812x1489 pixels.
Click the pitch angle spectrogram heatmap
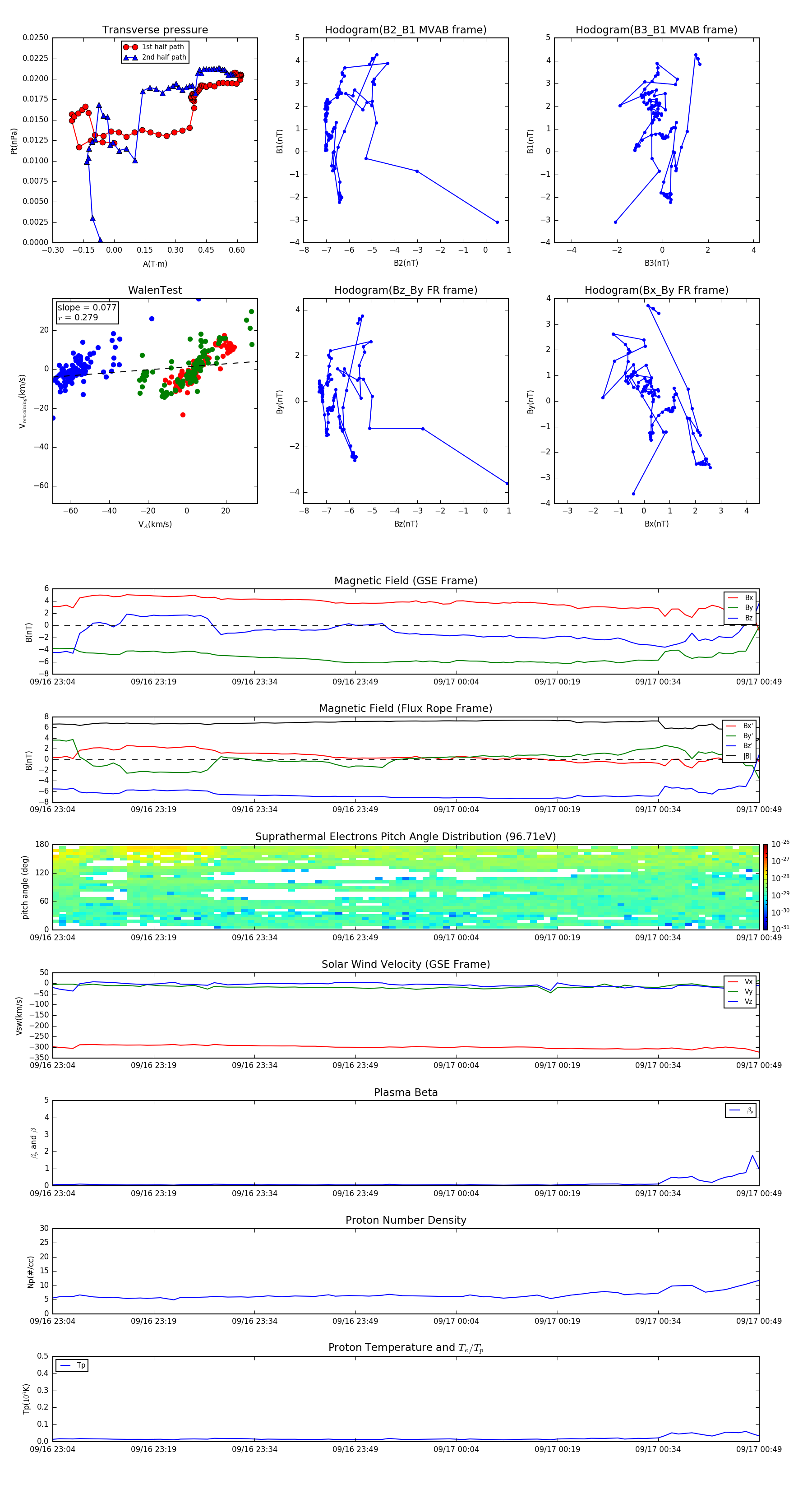(406, 887)
